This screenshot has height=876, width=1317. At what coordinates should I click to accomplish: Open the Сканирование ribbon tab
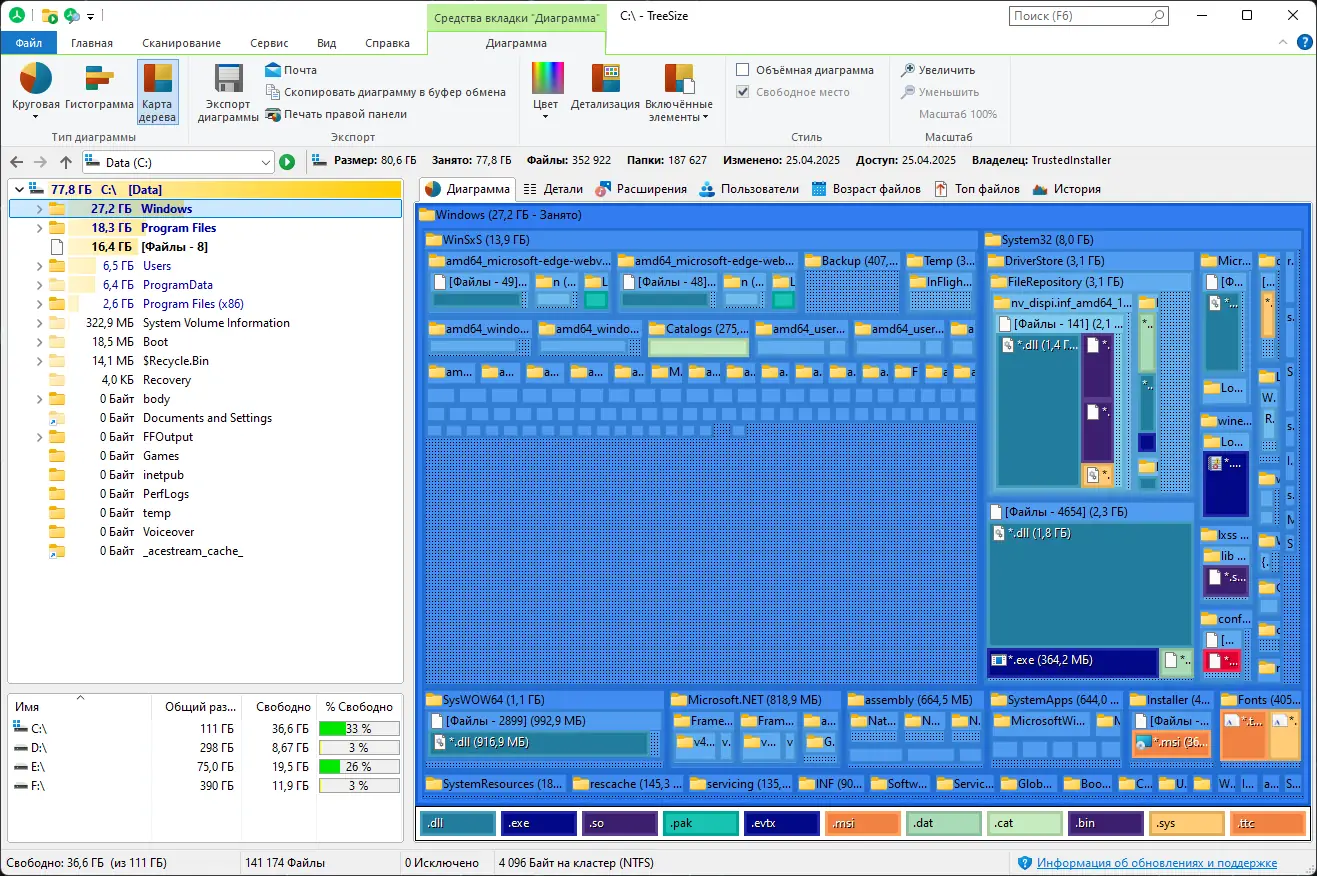181,43
